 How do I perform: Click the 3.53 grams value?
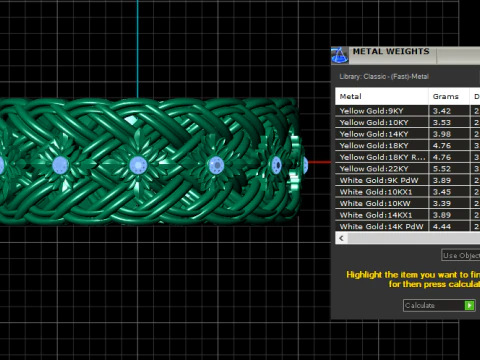pyautogui.click(x=442, y=122)
